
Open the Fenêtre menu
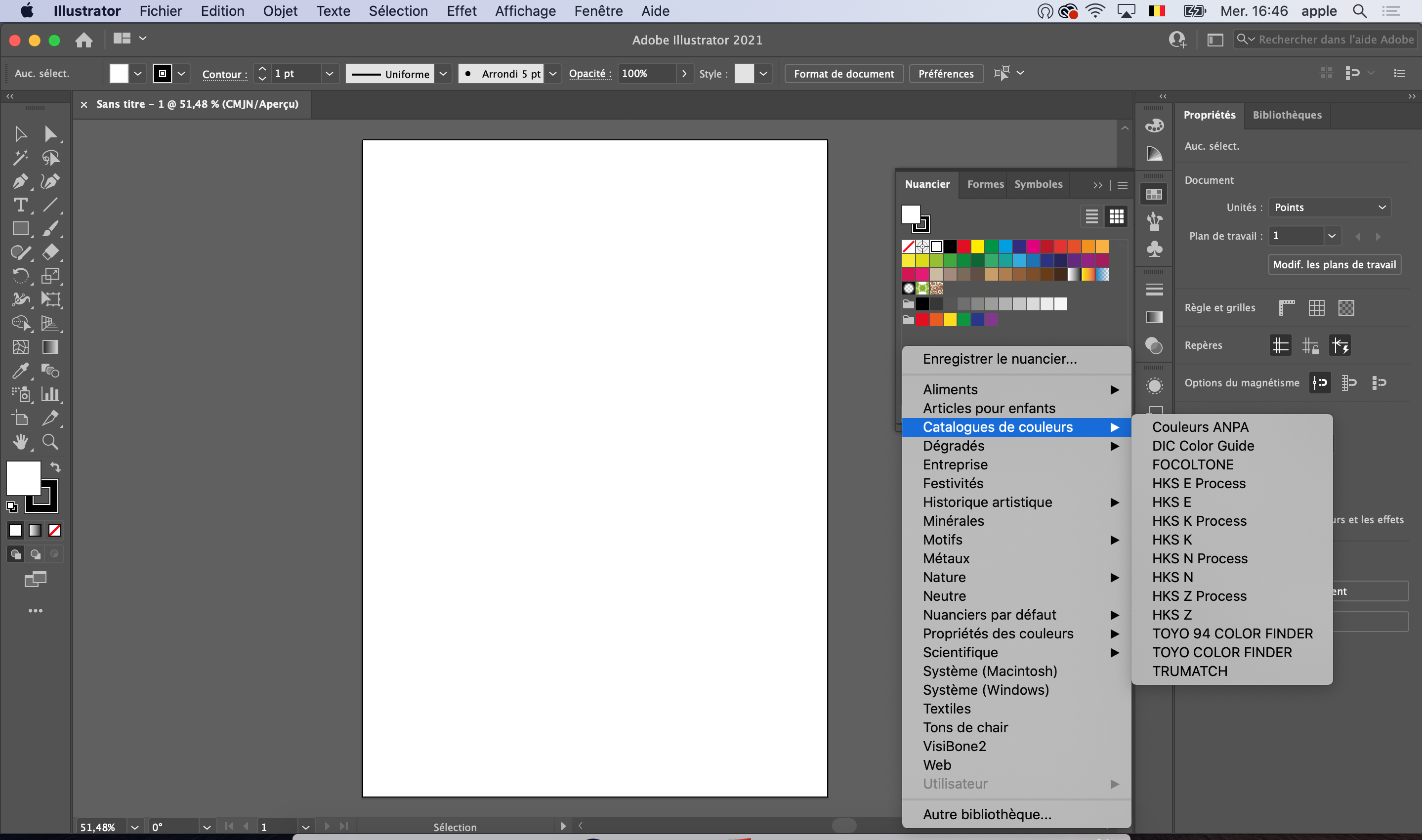598,11
